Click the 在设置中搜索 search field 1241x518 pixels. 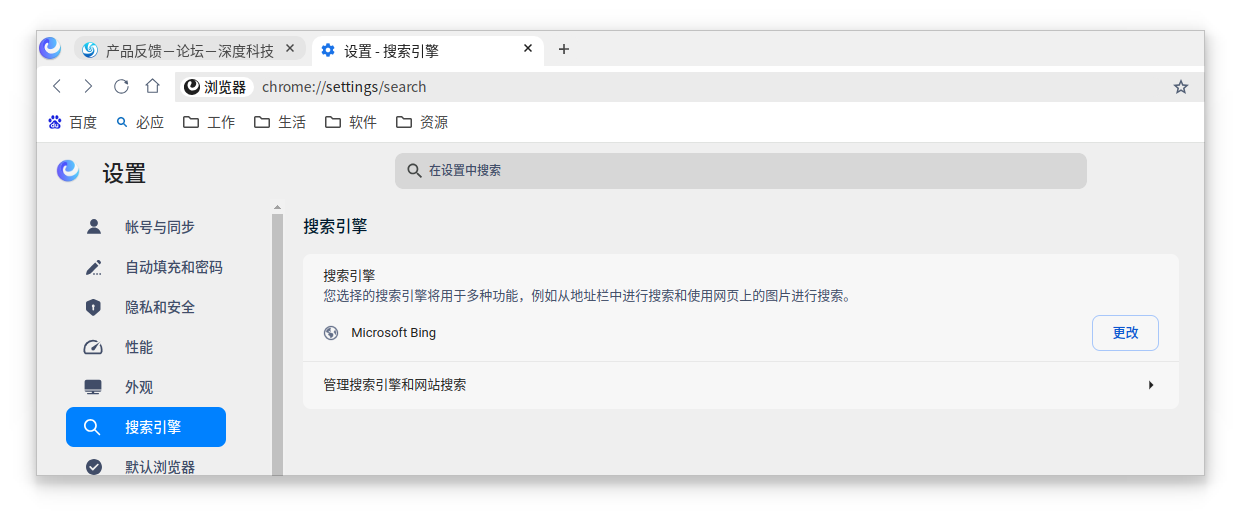(740, 171)
